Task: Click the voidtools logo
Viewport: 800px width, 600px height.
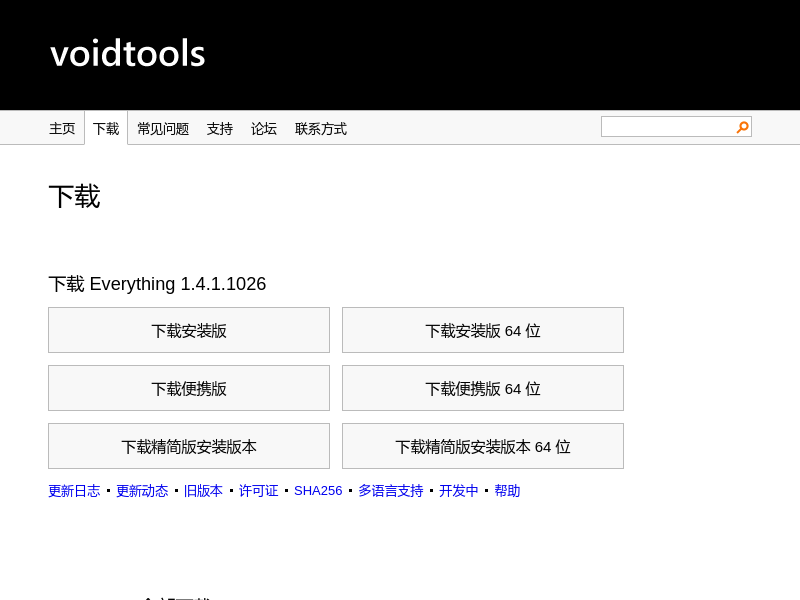Action: tap(128, 54)
